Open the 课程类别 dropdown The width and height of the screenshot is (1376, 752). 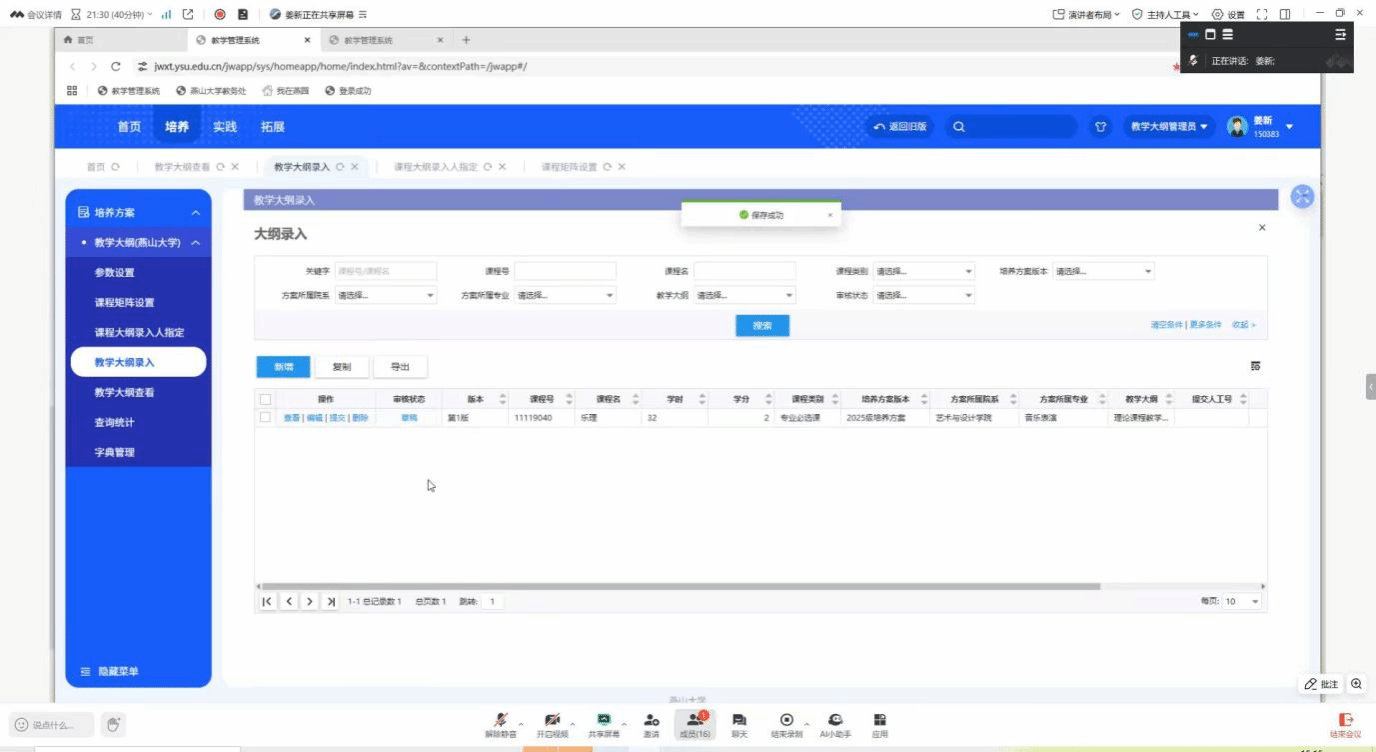(x=924, y=271)
